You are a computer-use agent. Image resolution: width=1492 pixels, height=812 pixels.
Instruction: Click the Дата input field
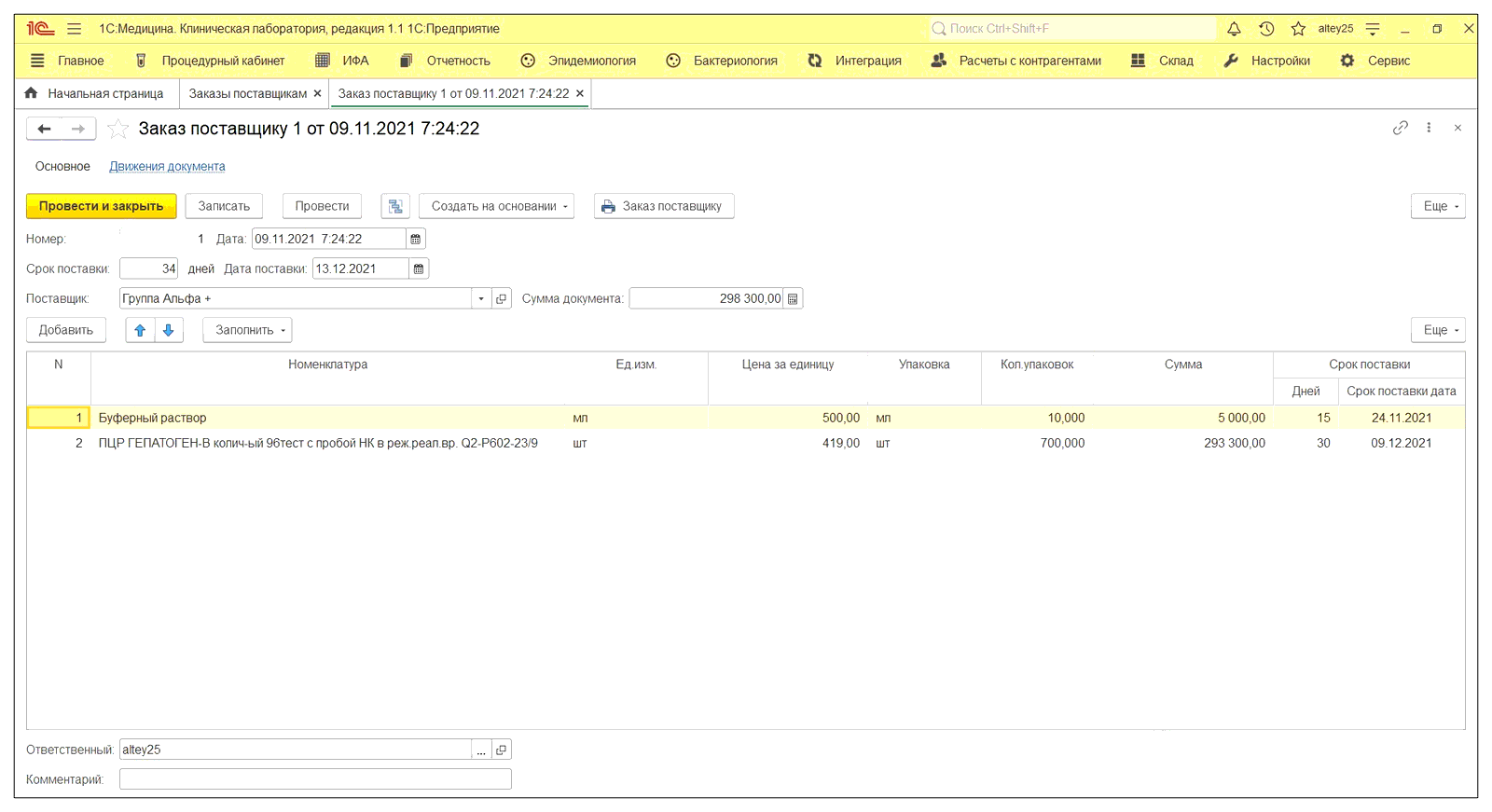point(329,239)
